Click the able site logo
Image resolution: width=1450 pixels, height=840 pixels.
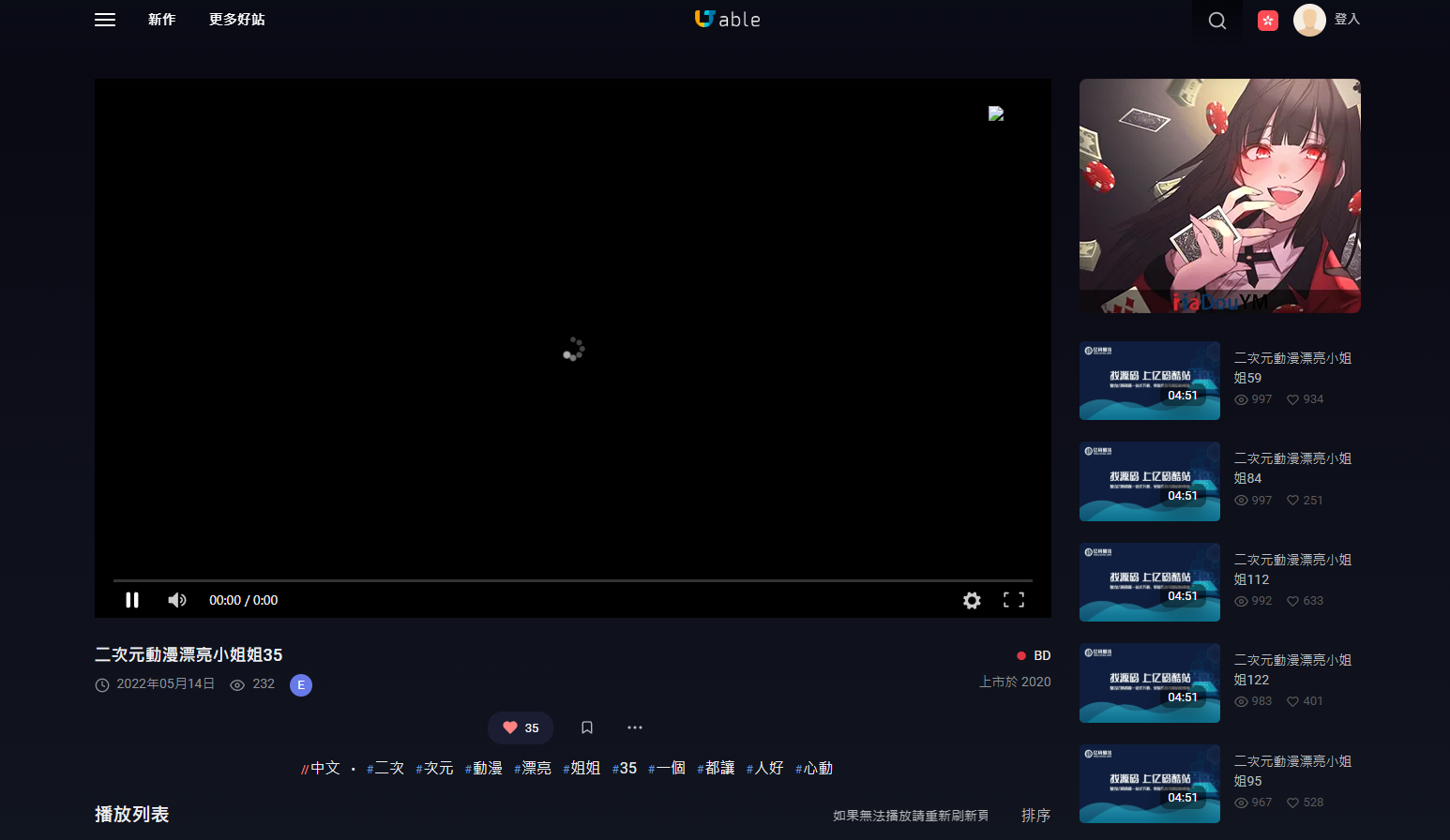pyautogui.click(x=727, y=19)
